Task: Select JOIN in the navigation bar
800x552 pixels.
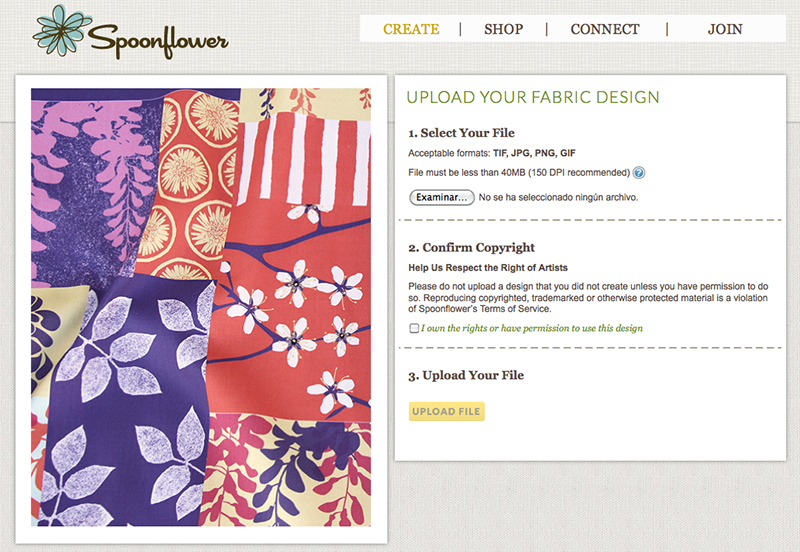Action: coord(725,29)
